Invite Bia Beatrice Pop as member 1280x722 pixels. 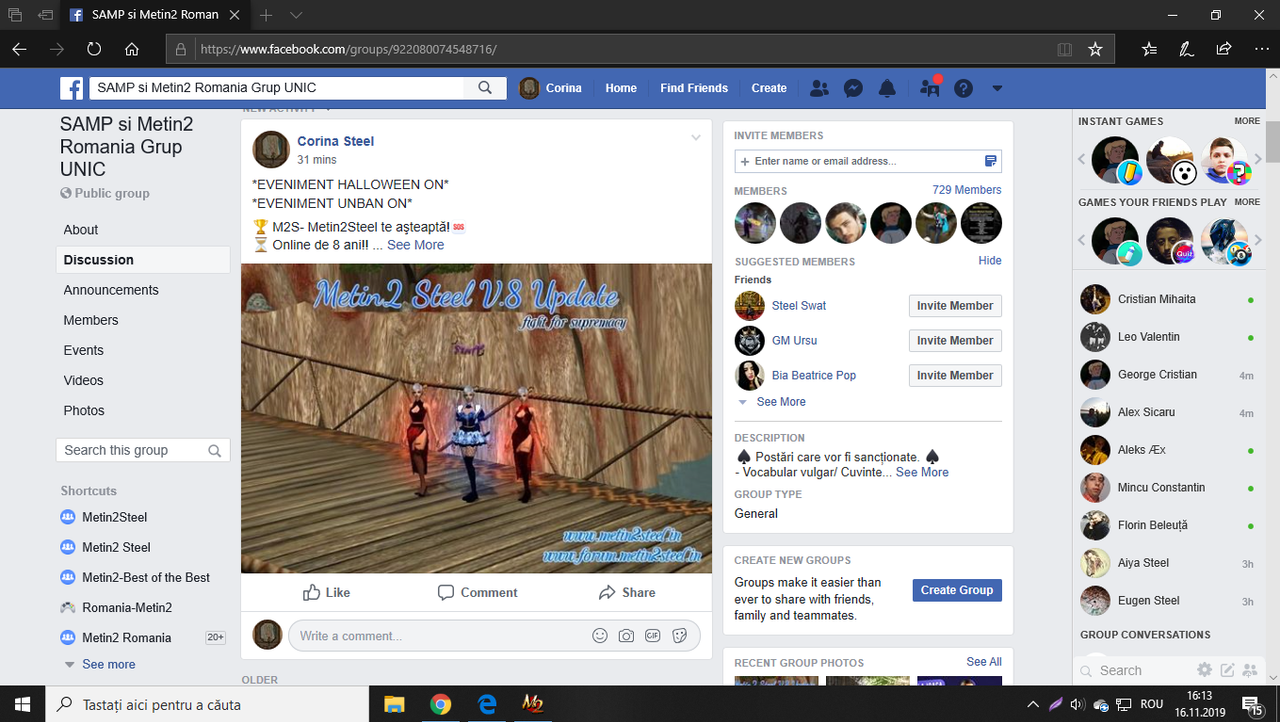point(955,376)
